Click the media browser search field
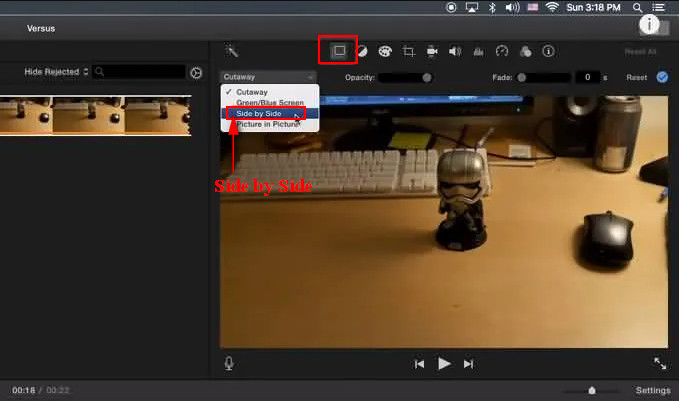 pos(139,71)
